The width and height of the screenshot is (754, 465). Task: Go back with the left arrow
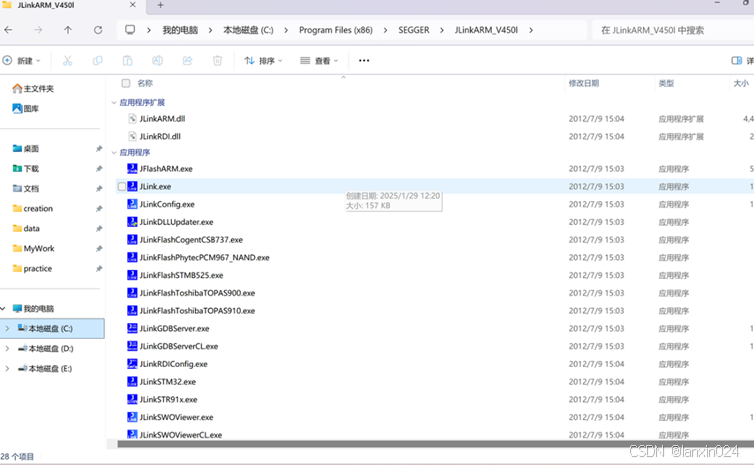point(8,30)
